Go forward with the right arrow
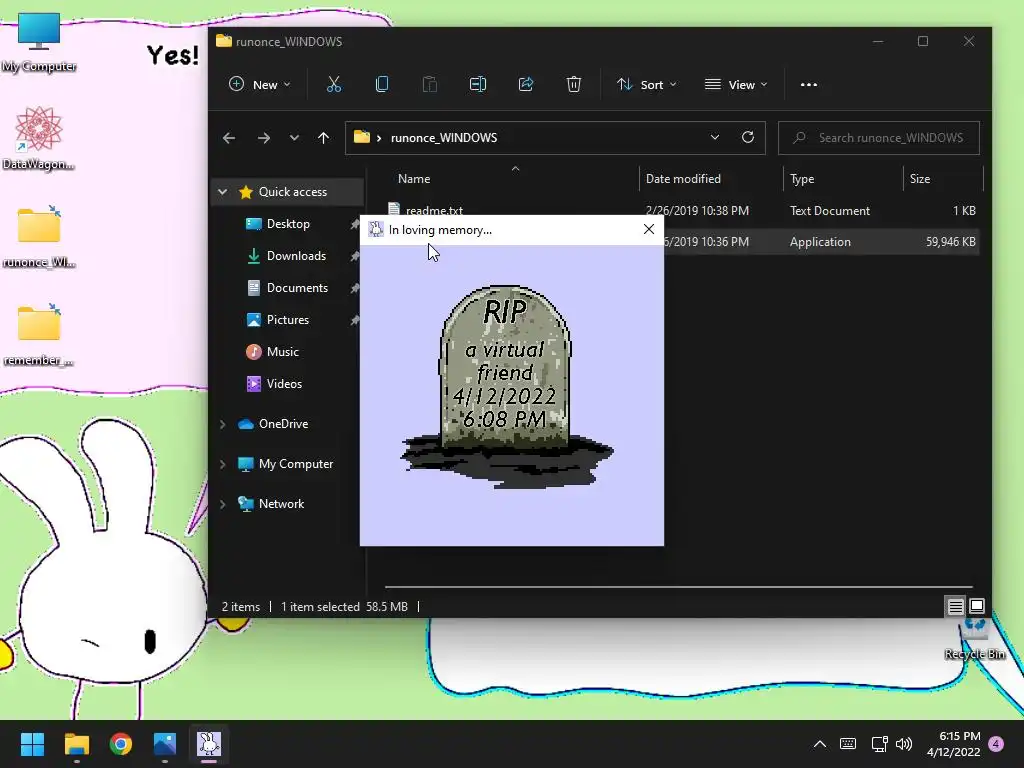This screenshot has height=768, width=1024. [x=264, y=138]
